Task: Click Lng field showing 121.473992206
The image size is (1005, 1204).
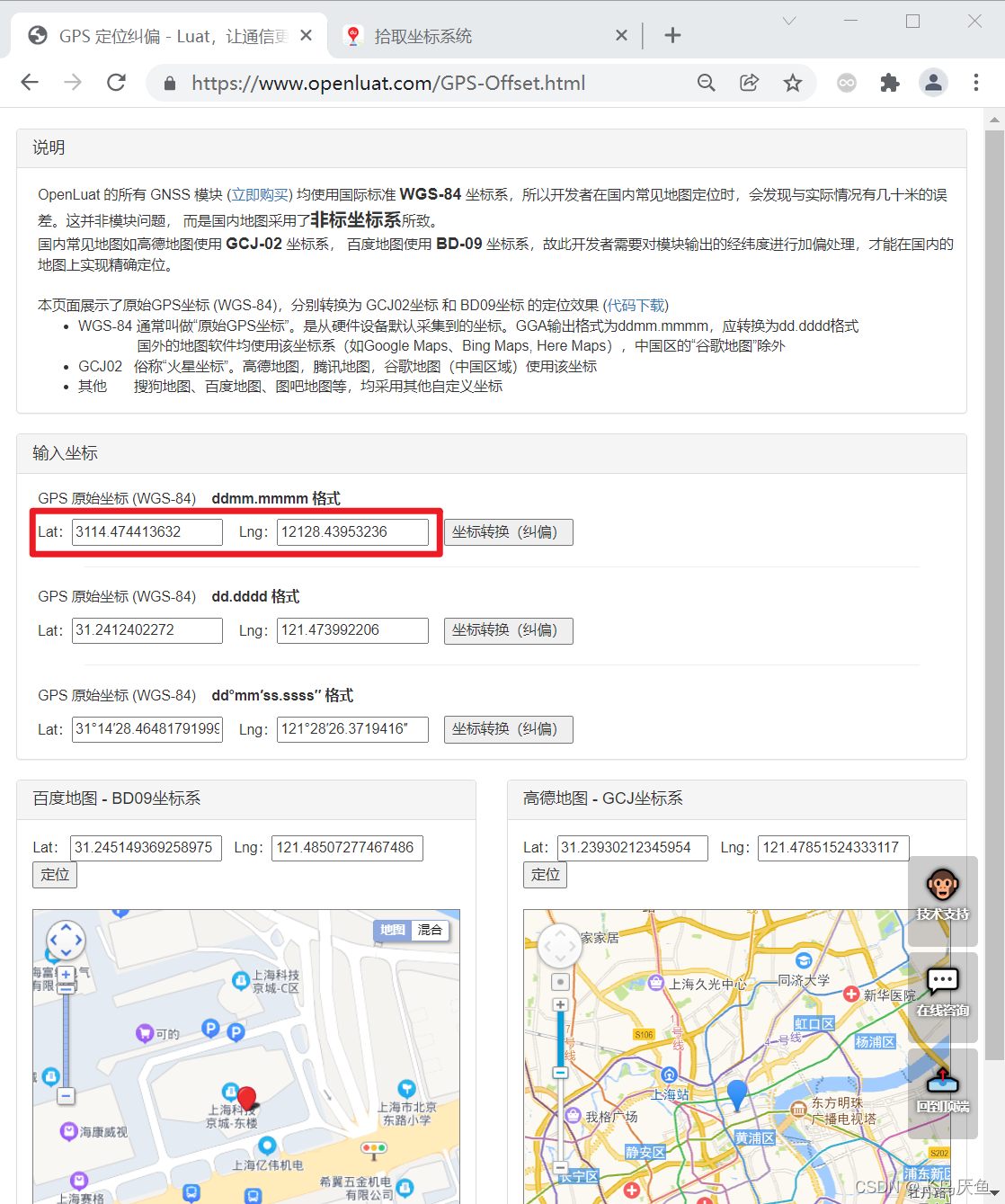Action: click(x=352, y=630)
